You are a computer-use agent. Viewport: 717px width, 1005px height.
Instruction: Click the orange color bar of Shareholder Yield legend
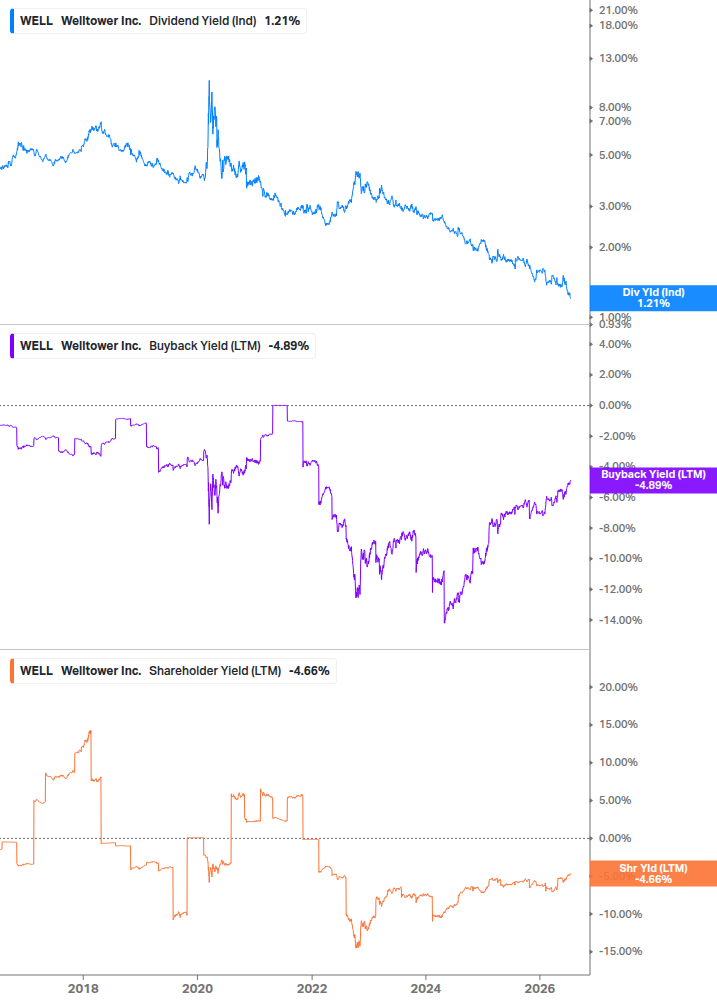[x=12, y=671]
